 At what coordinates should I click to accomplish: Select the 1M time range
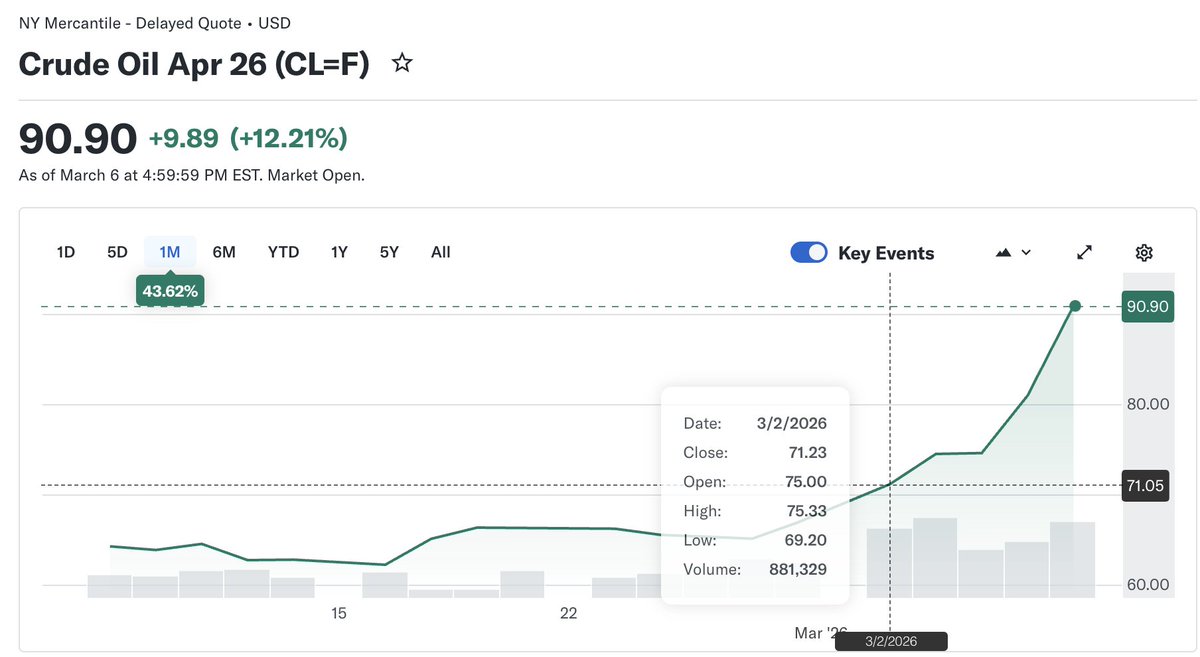(x=170, y=252)
